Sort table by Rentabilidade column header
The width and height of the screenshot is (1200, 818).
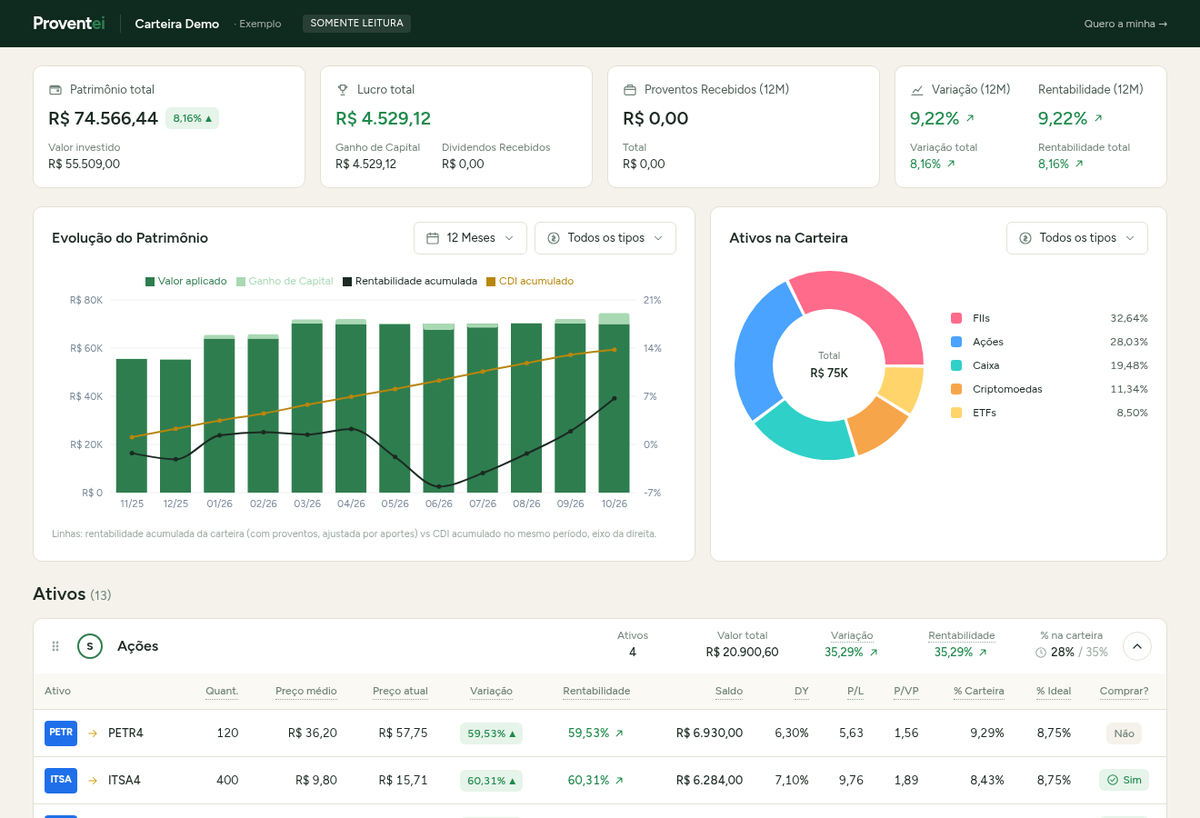pos(596,691)
